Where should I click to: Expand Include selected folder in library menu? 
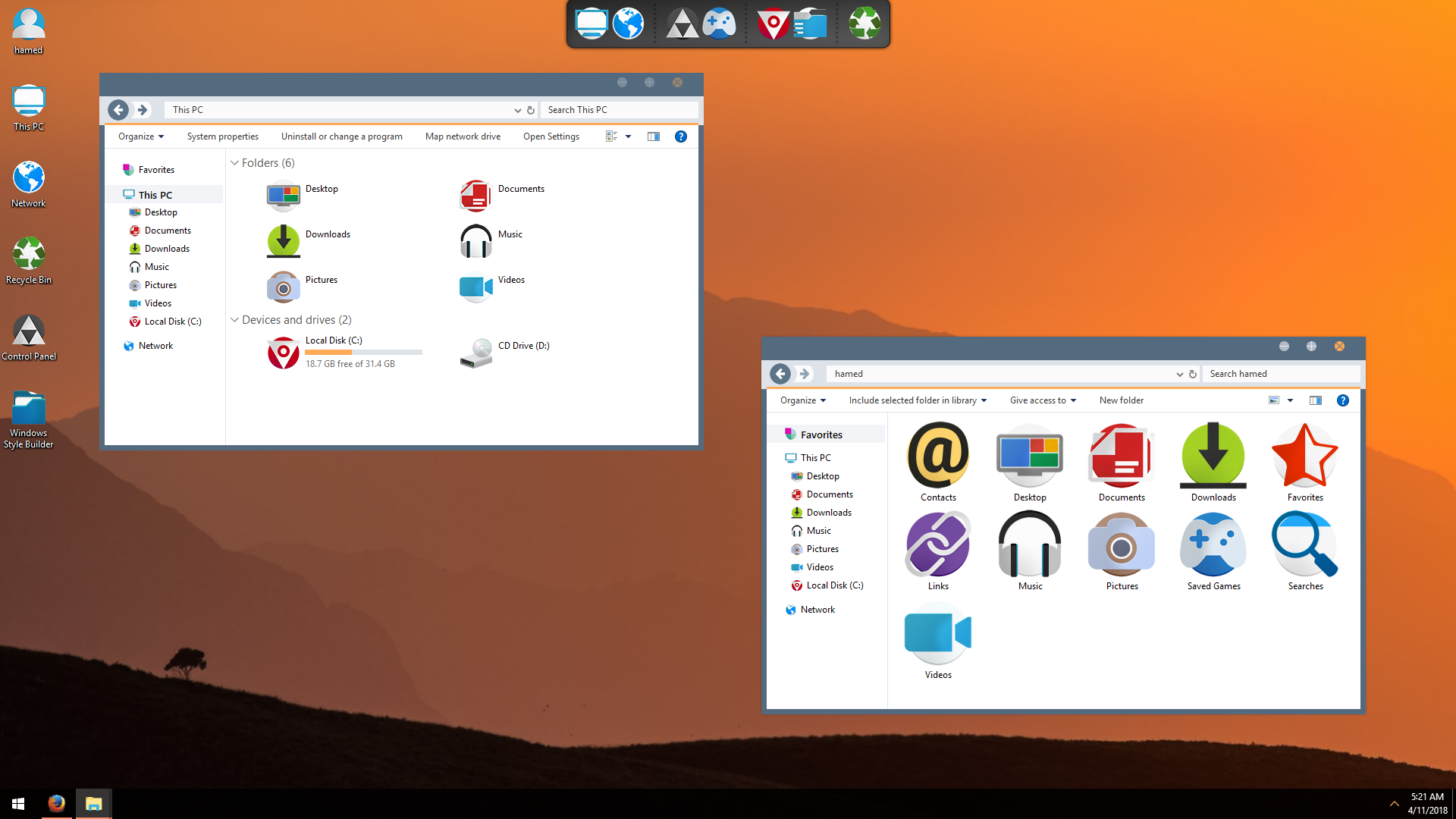(917, 400)
